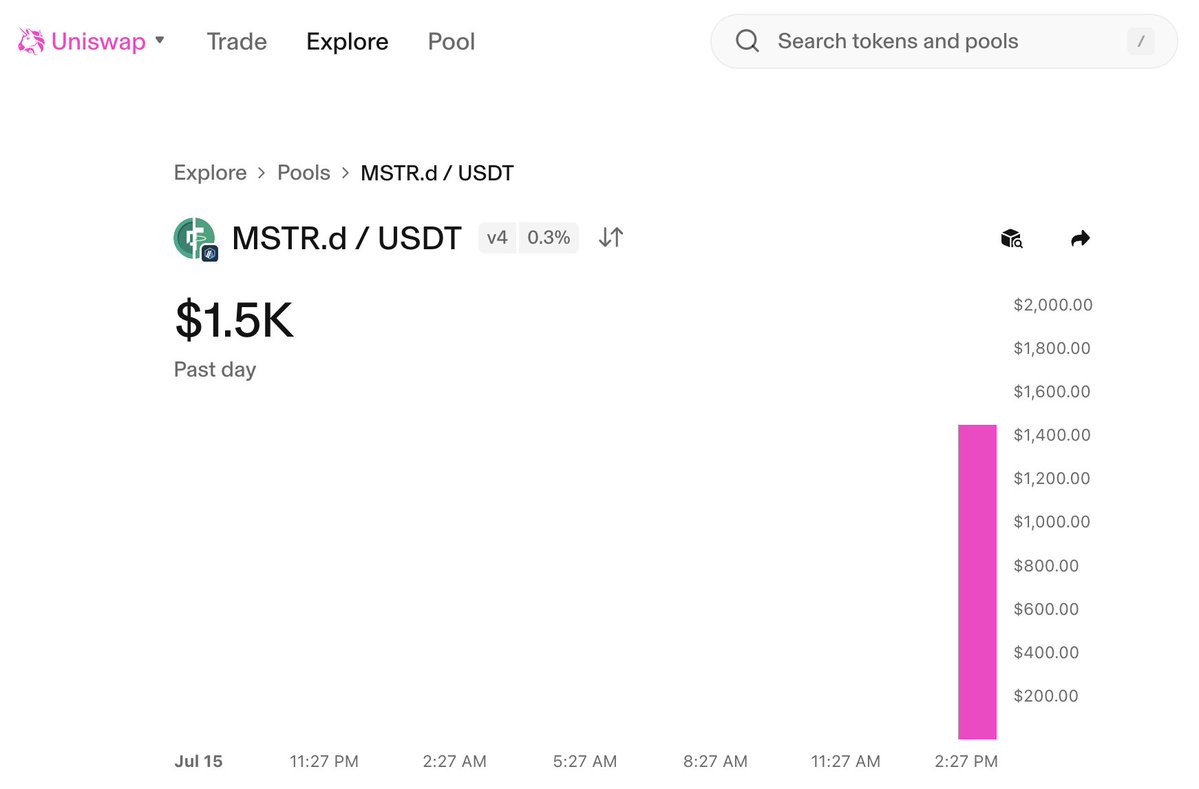Click the $600.00 axis label
This screenshot has width=1199, height=789.
1046,609
